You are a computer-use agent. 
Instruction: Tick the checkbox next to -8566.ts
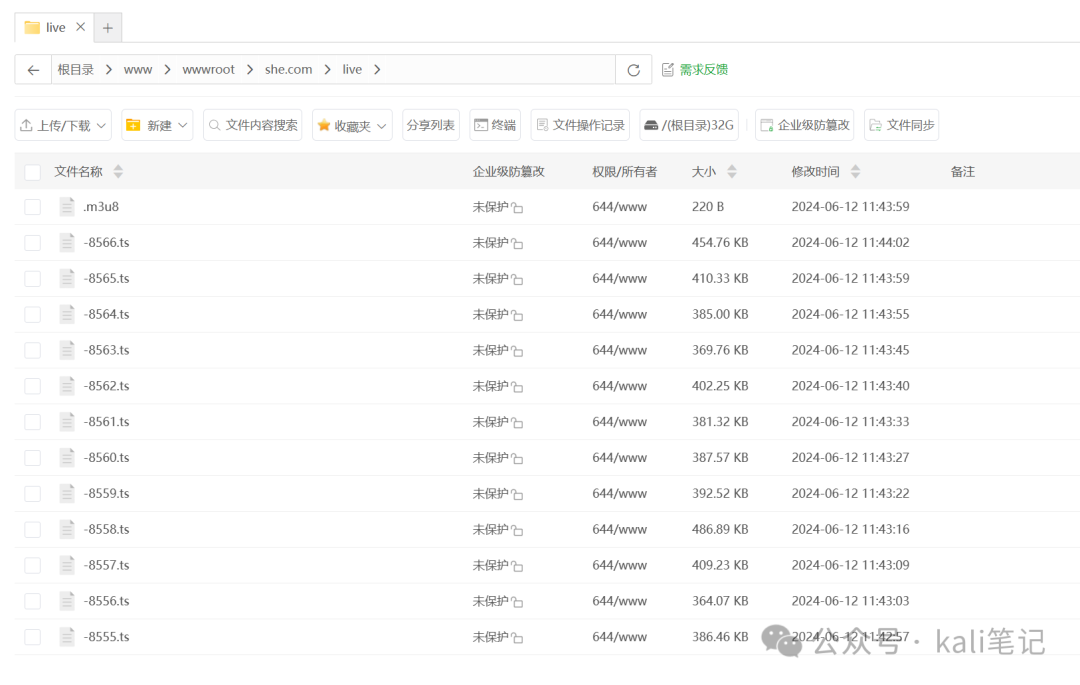(32, 242)
